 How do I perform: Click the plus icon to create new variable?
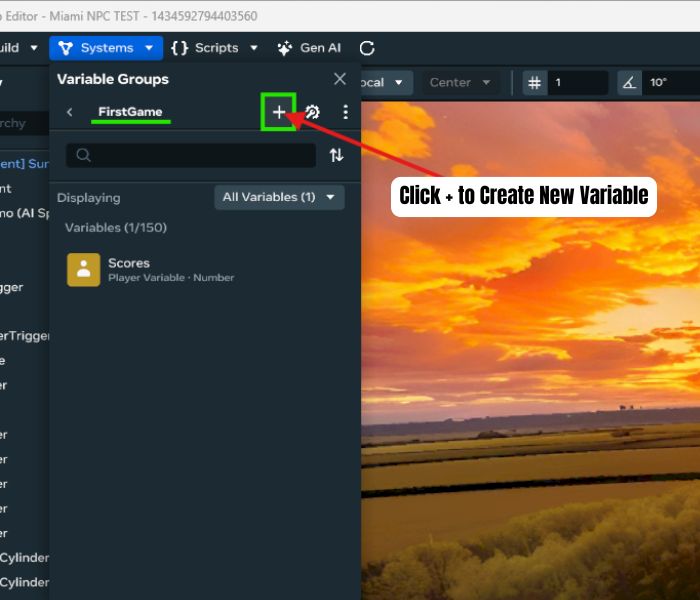(279, 112)
